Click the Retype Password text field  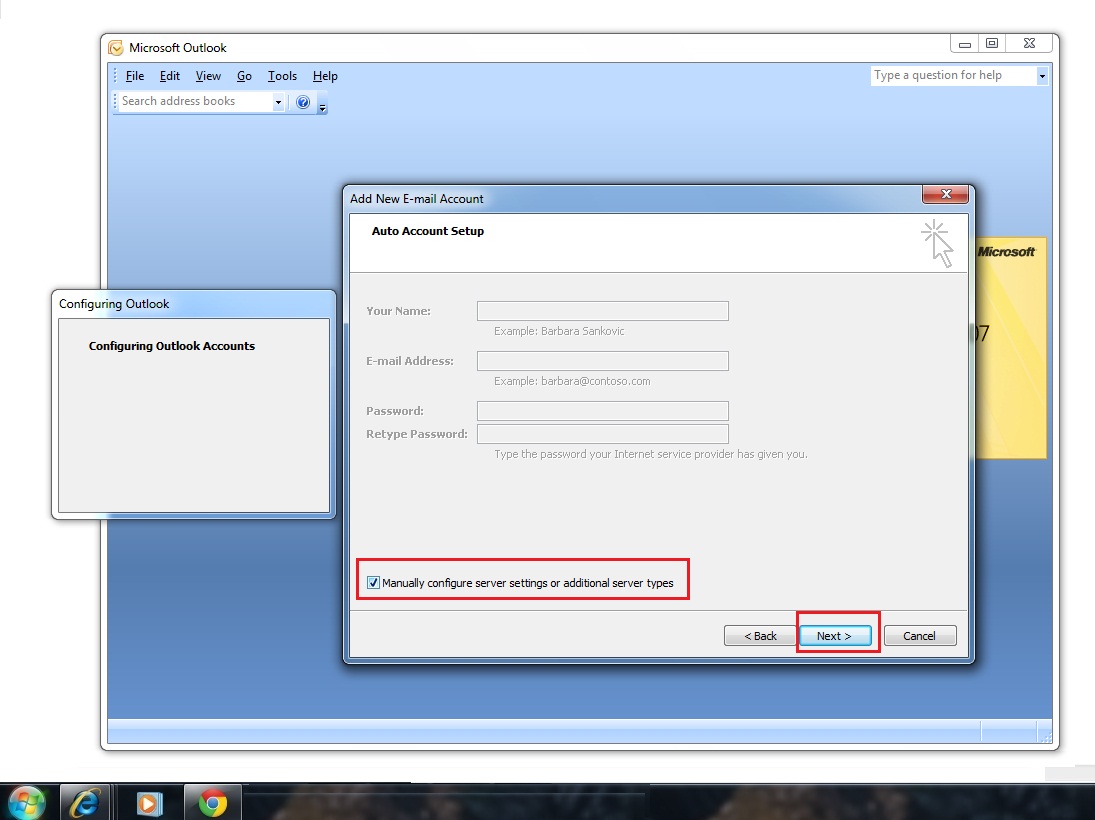(x=603, y=434)
